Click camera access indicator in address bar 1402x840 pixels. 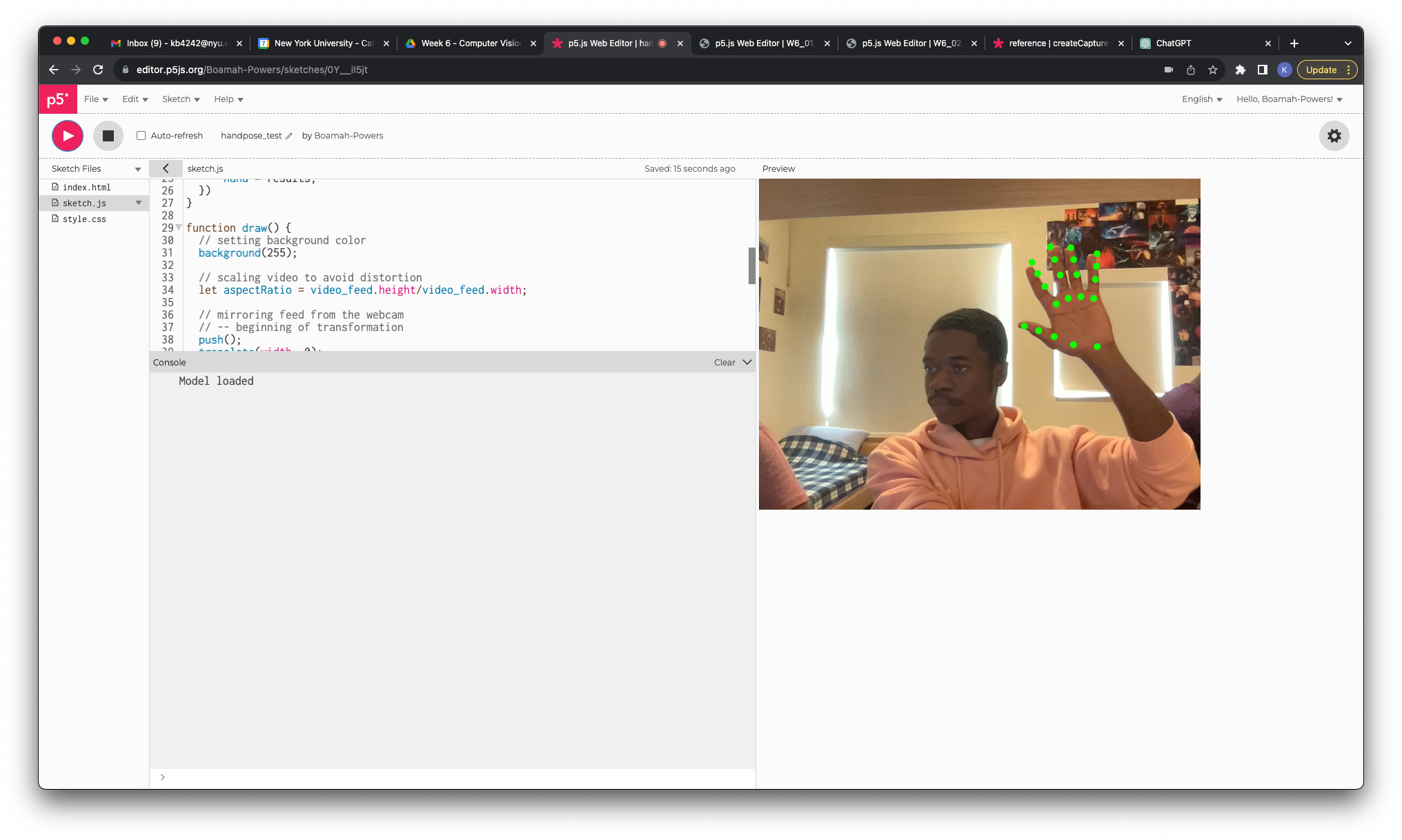[1169, 70]
